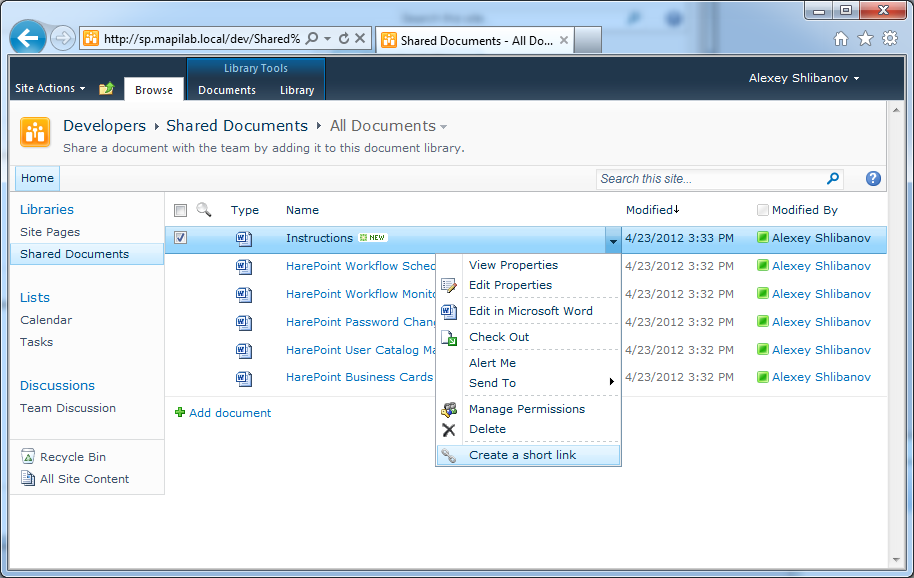
Task: Click the browser back arrow button
Action: coord(27,38)
